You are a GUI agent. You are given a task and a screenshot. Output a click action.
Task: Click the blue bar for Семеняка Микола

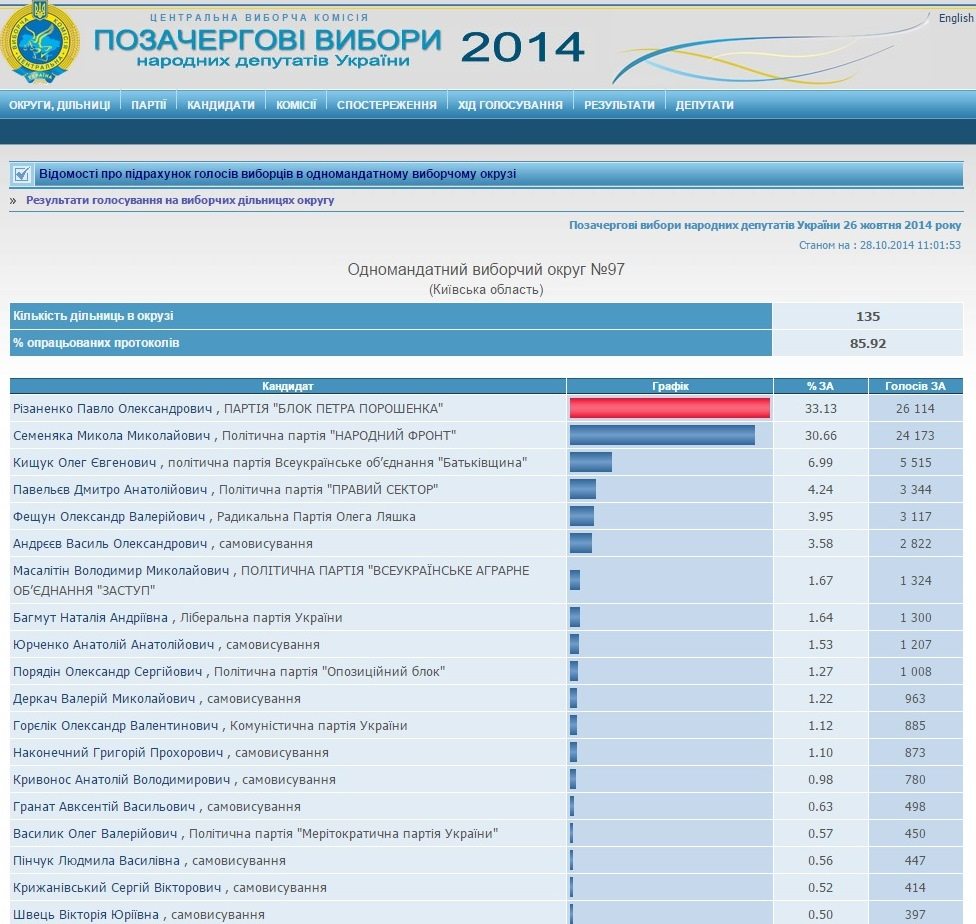(662, 435)
